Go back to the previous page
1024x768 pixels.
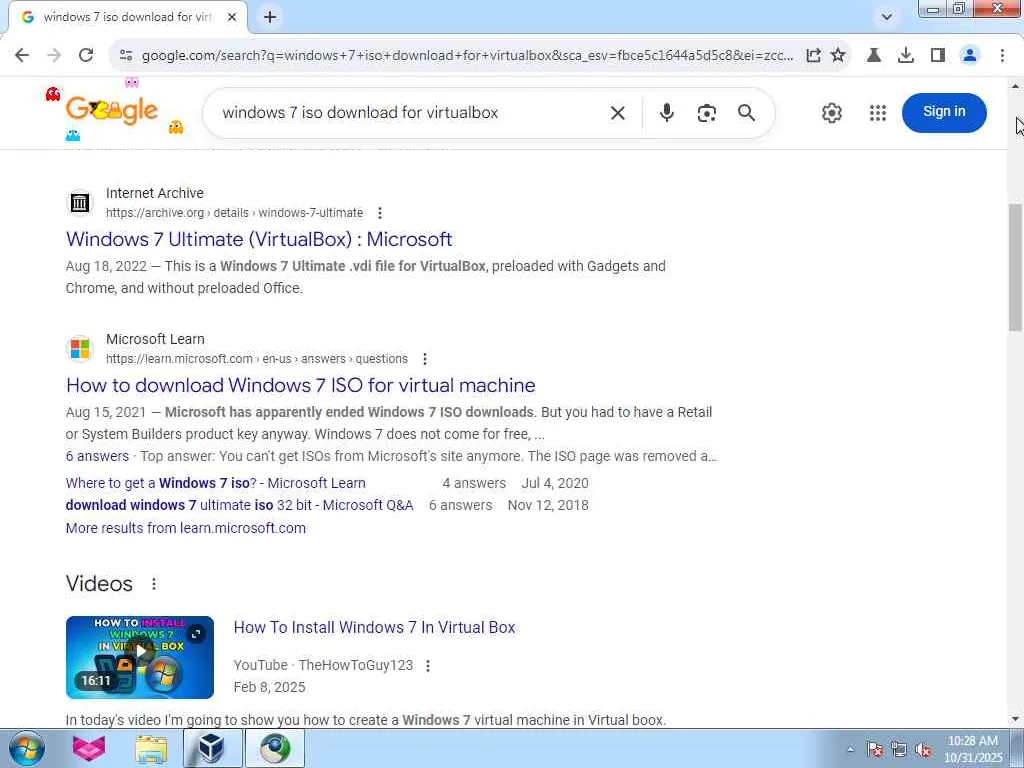pyautogui.click(x=22, y=55)
